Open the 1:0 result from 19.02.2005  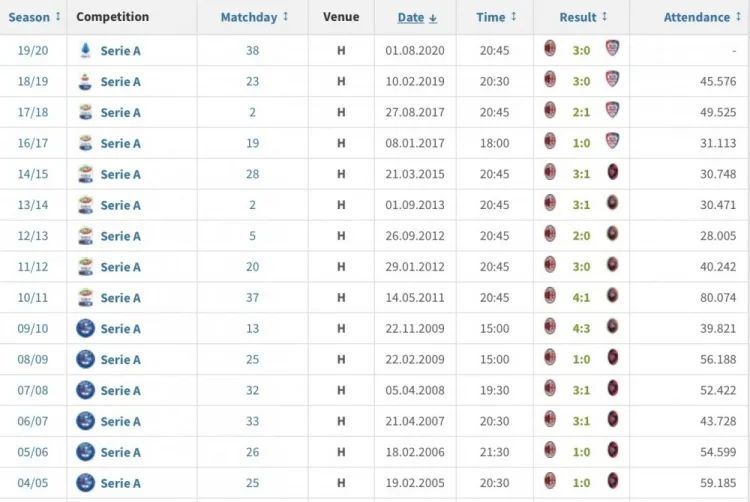tap(581, 483)
